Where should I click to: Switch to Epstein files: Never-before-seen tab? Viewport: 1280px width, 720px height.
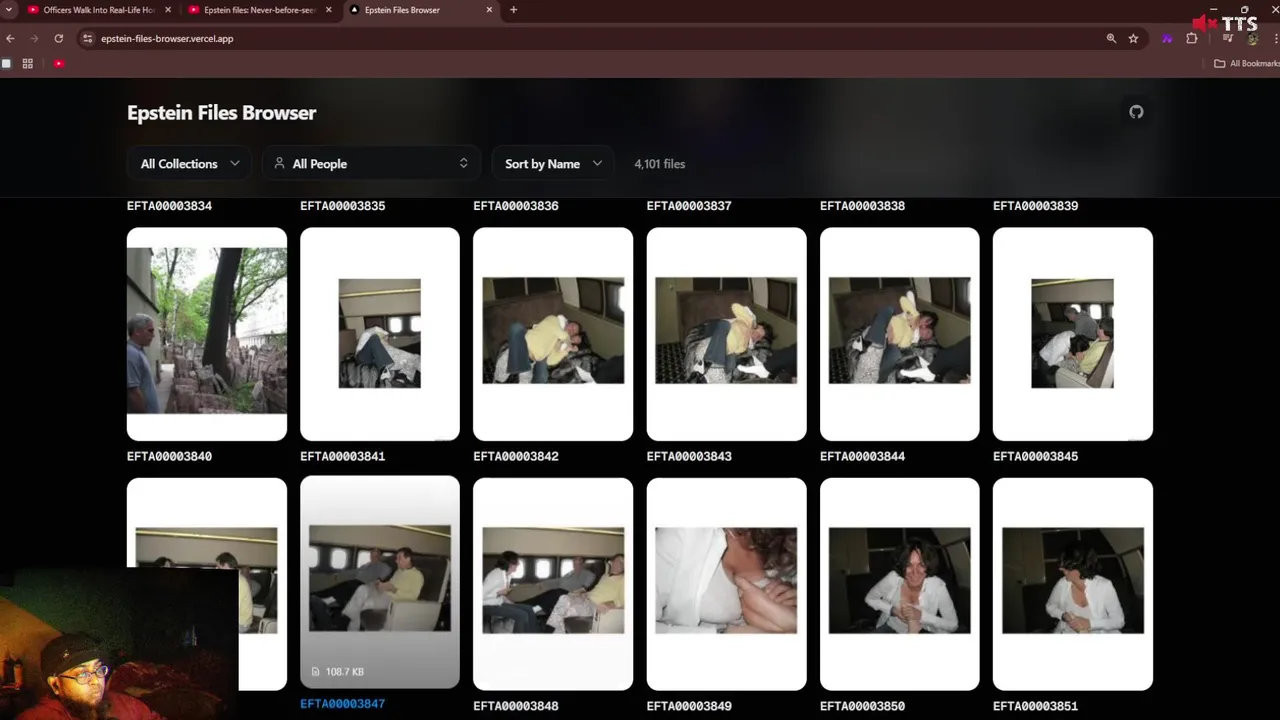pyautogui.click(x=258, y=10)
